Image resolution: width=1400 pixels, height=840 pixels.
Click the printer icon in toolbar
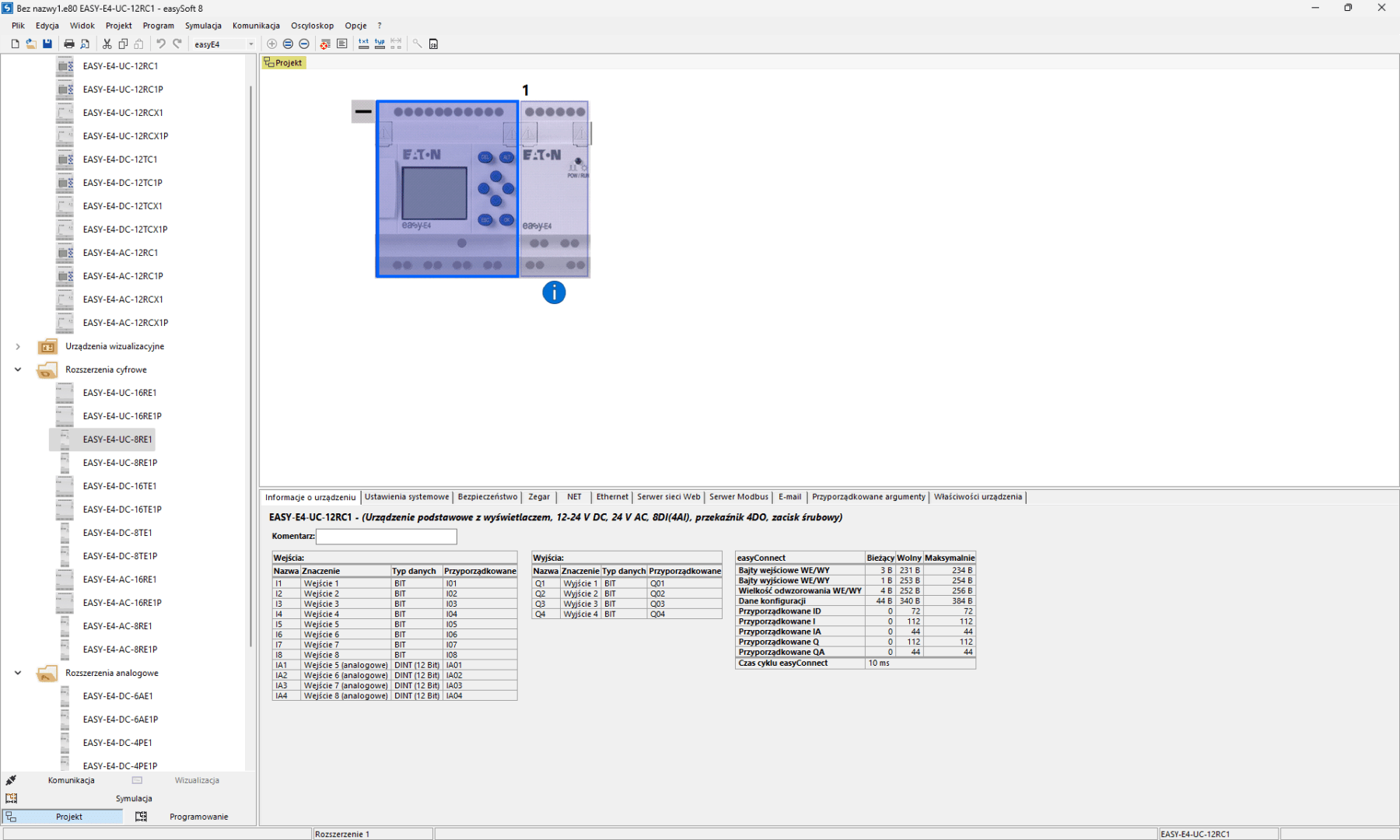tap(69, 44)
